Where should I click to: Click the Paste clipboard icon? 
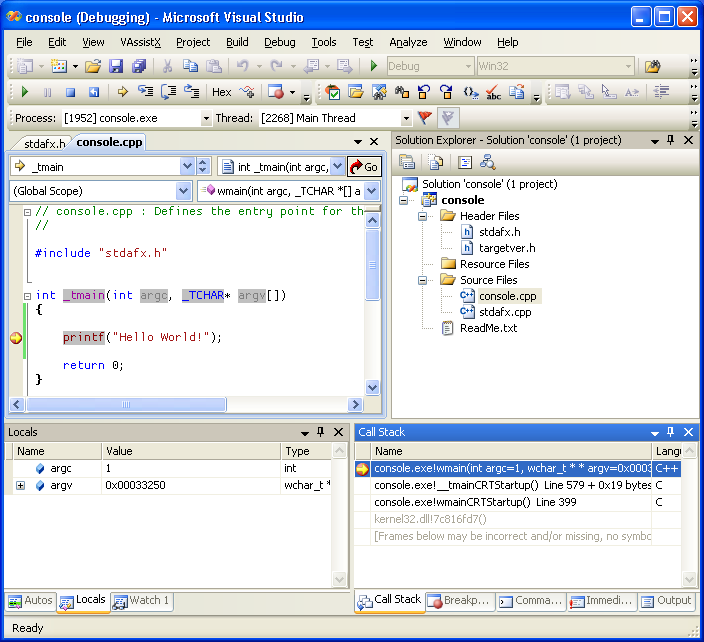coord(214,66)
